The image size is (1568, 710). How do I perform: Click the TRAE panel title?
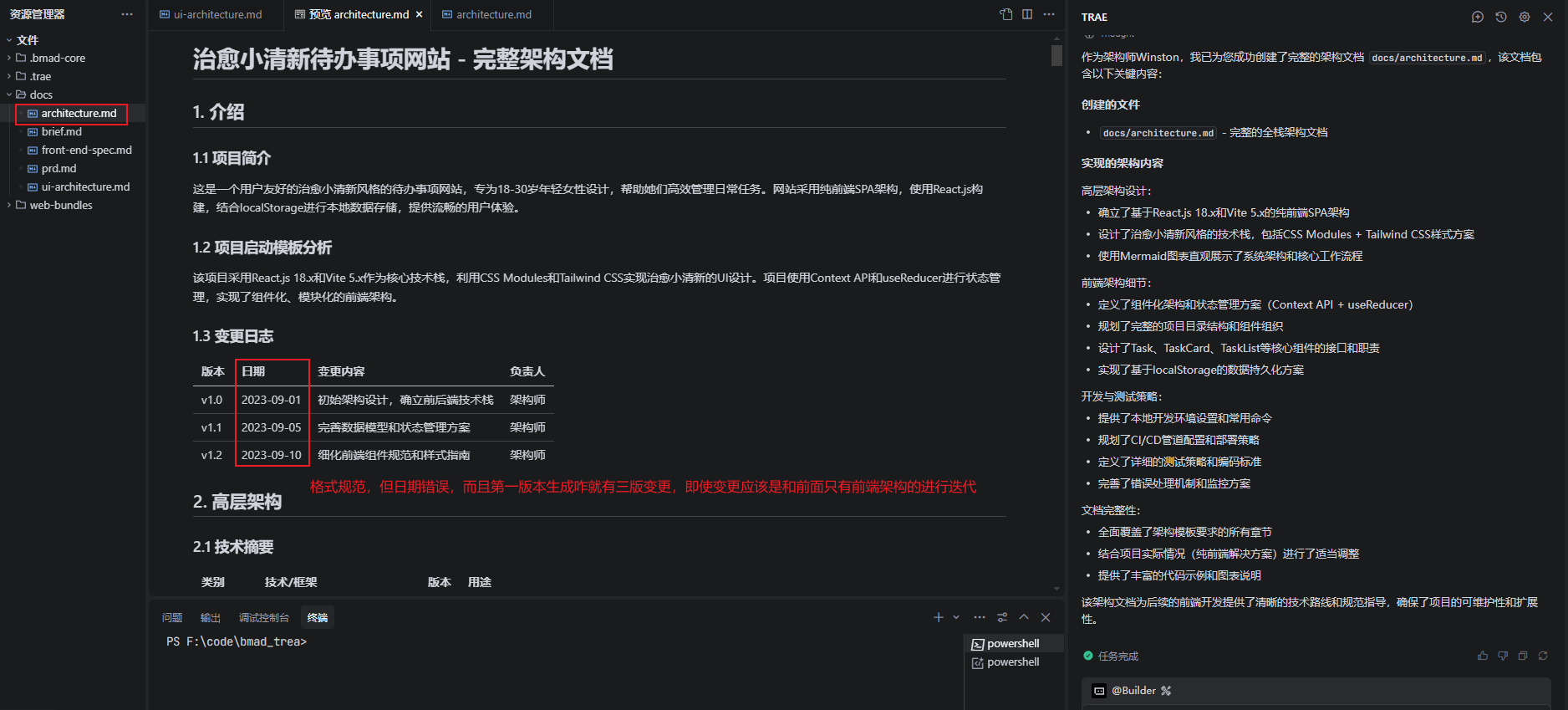click(1094, 17)
